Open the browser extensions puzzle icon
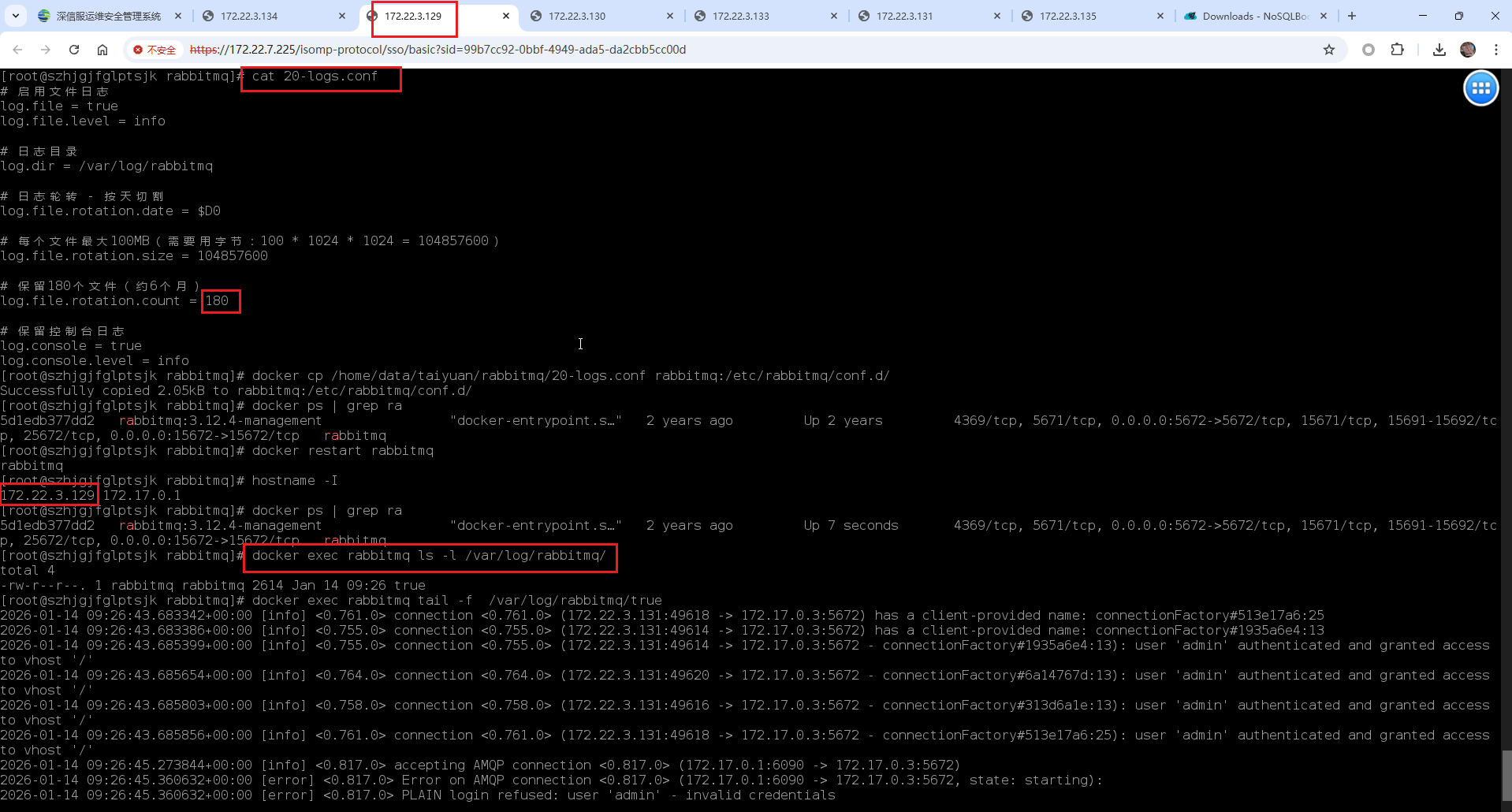Screen dimensions: 1512x812 1397,50
